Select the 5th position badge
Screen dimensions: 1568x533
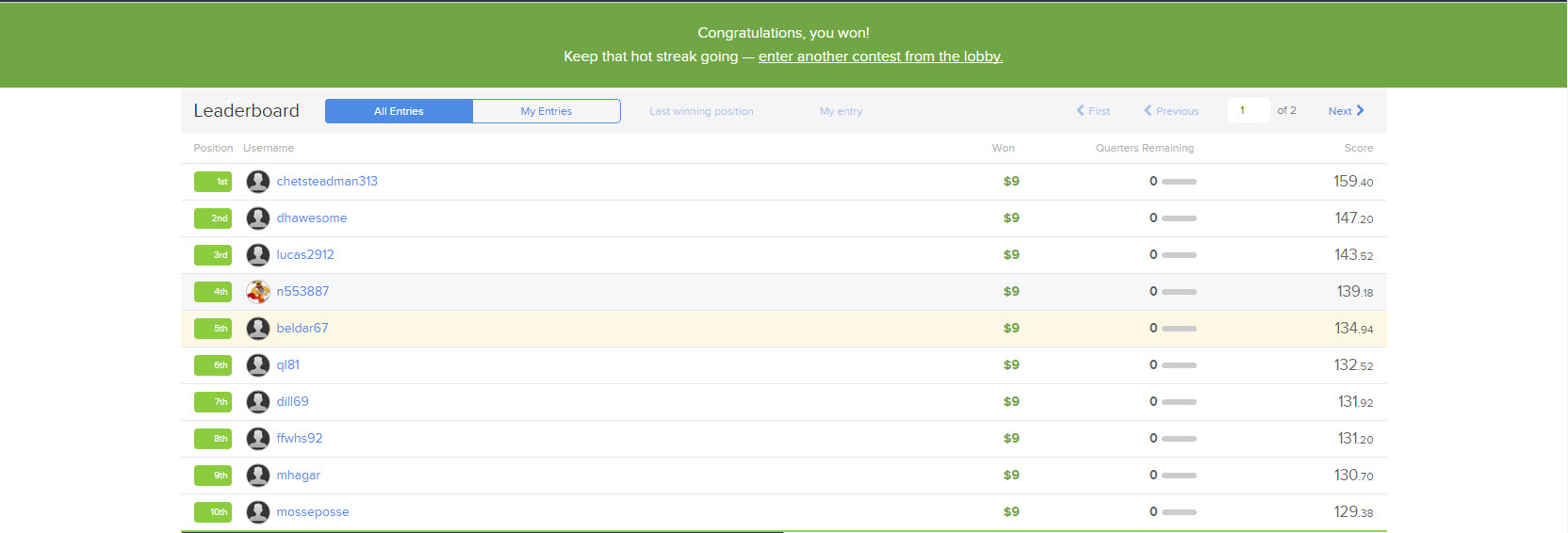tap(213, 329)
